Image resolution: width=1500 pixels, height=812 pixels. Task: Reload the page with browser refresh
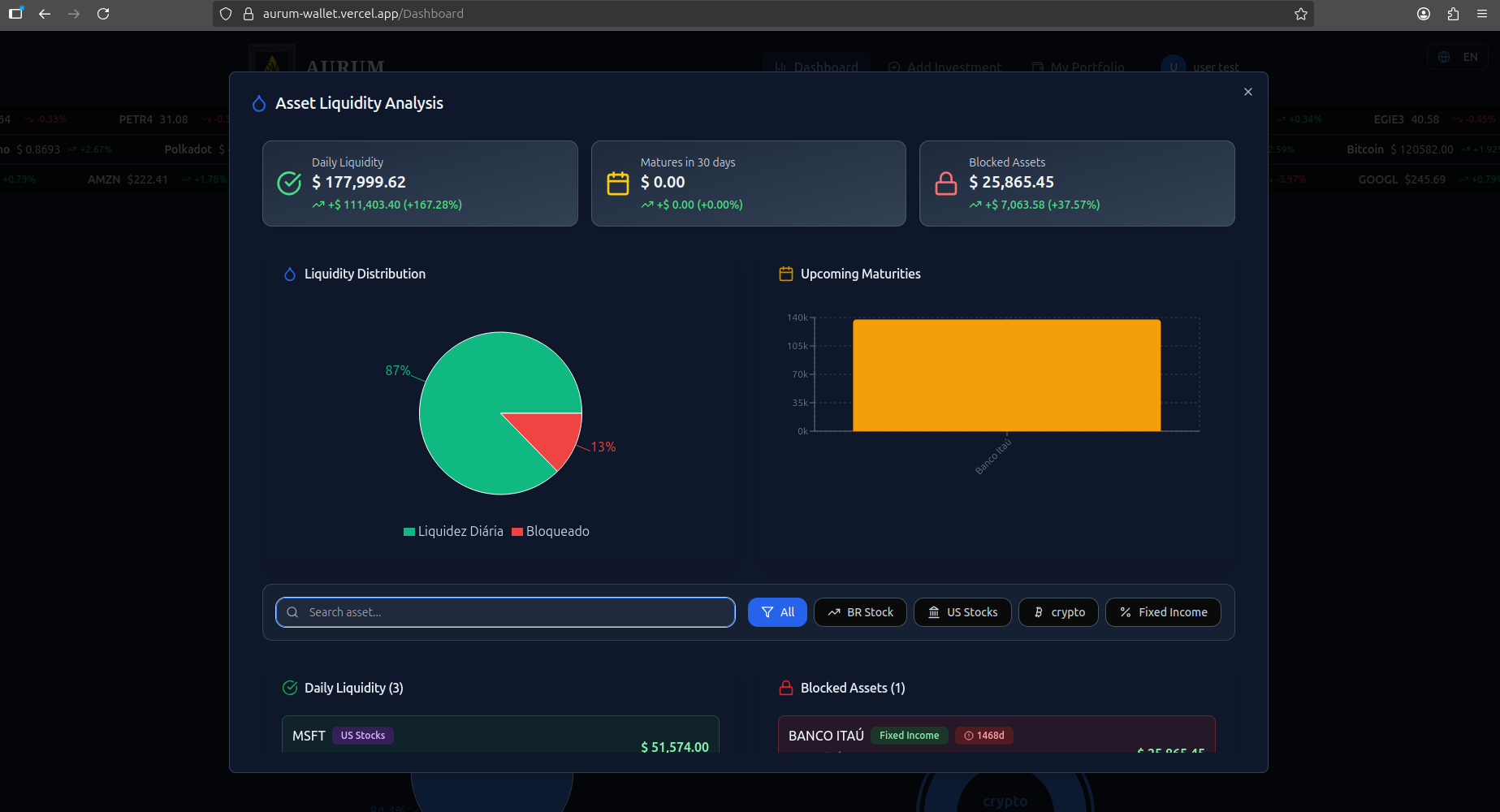103,14
